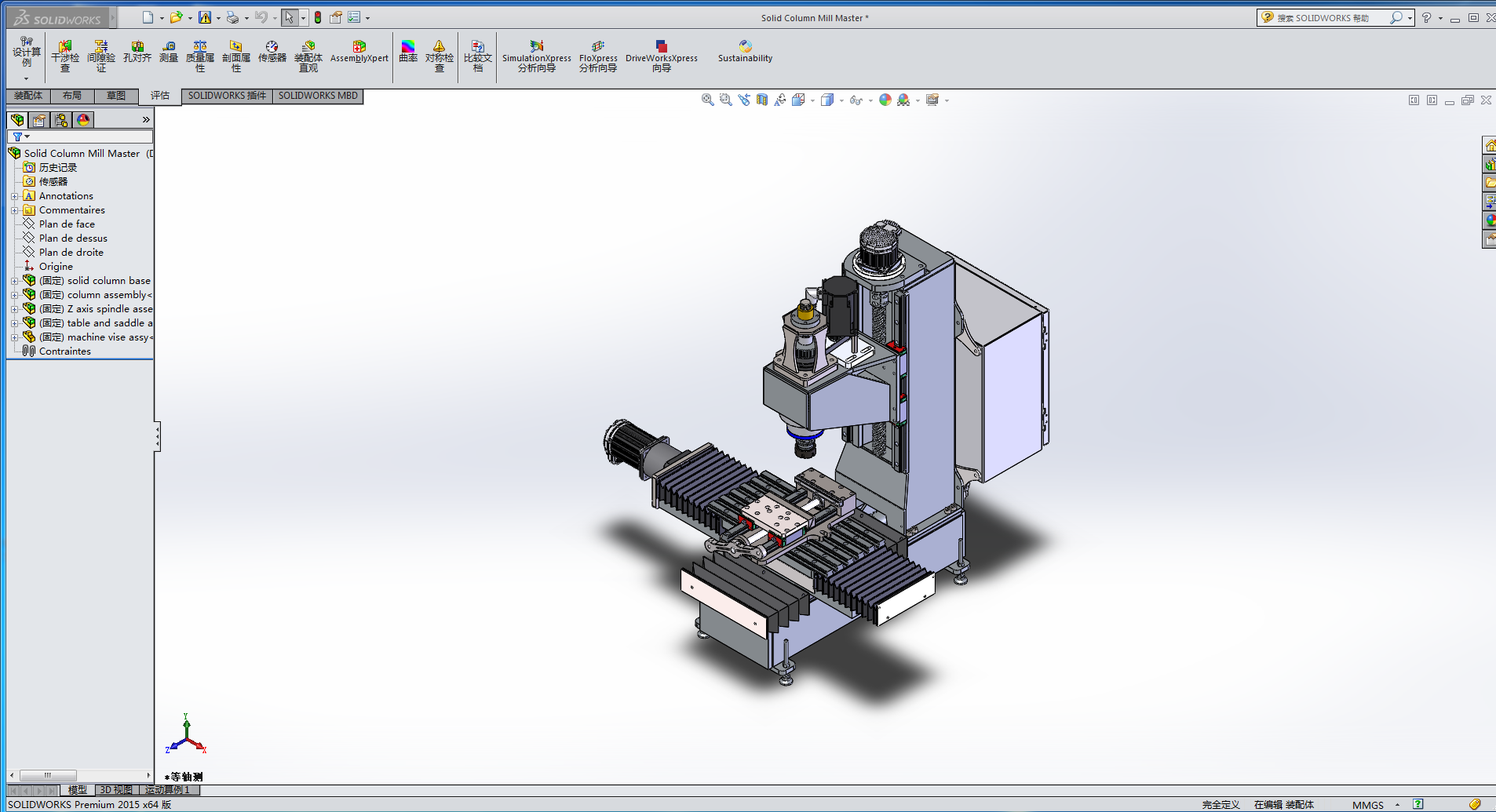Expand the solid column base tree node

point(16,280)
